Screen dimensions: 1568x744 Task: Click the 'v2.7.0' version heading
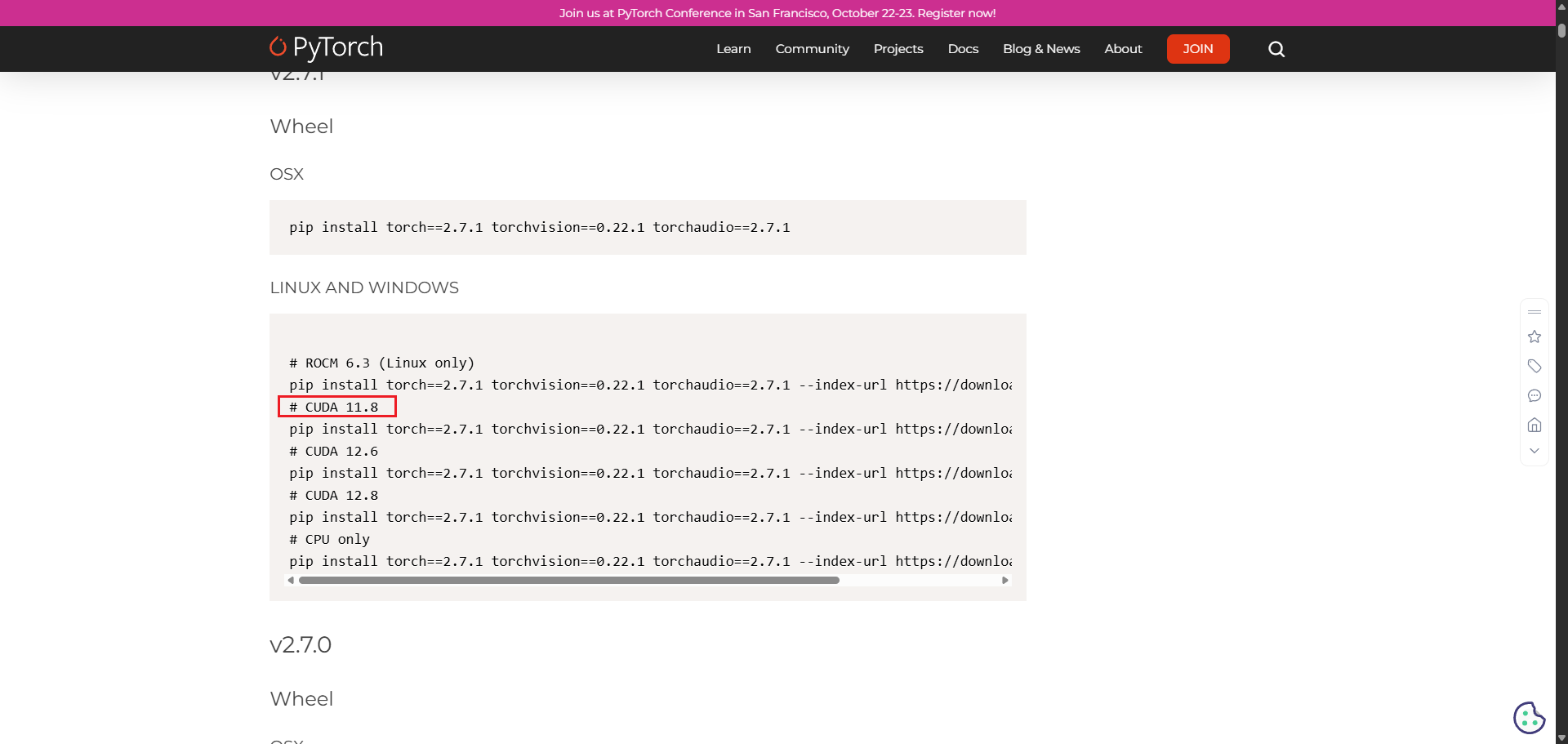pyautogui.click(x=301, y=644)
